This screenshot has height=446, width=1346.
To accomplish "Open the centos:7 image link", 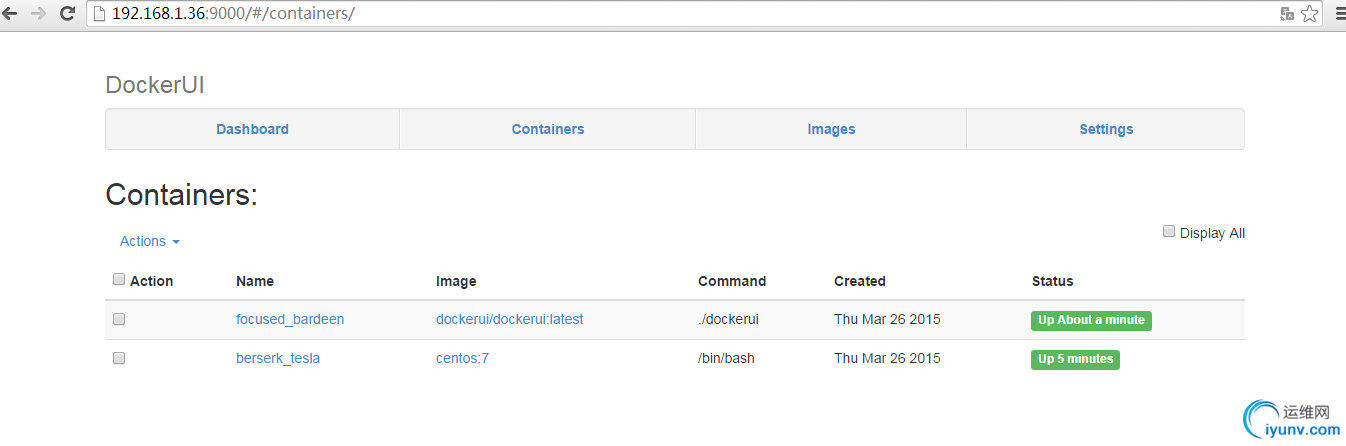I will pos(462,358).
